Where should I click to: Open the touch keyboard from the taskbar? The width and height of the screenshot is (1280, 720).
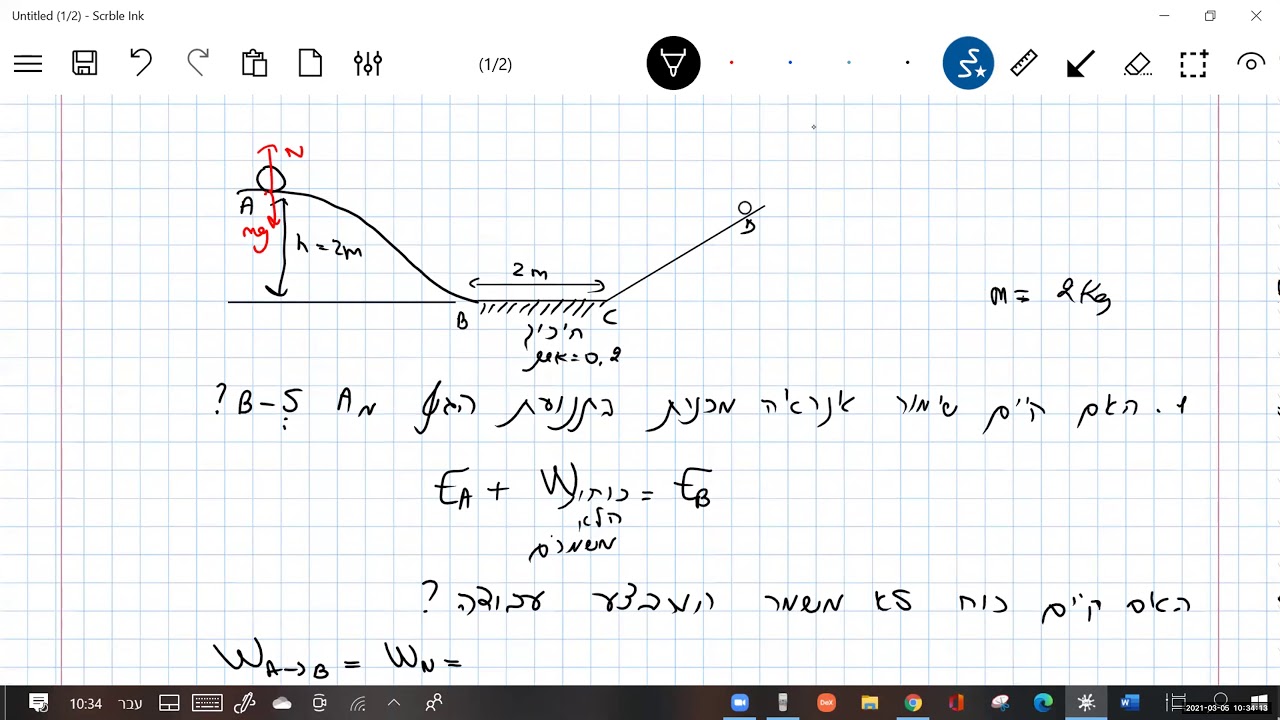click(x=207, y=703)
